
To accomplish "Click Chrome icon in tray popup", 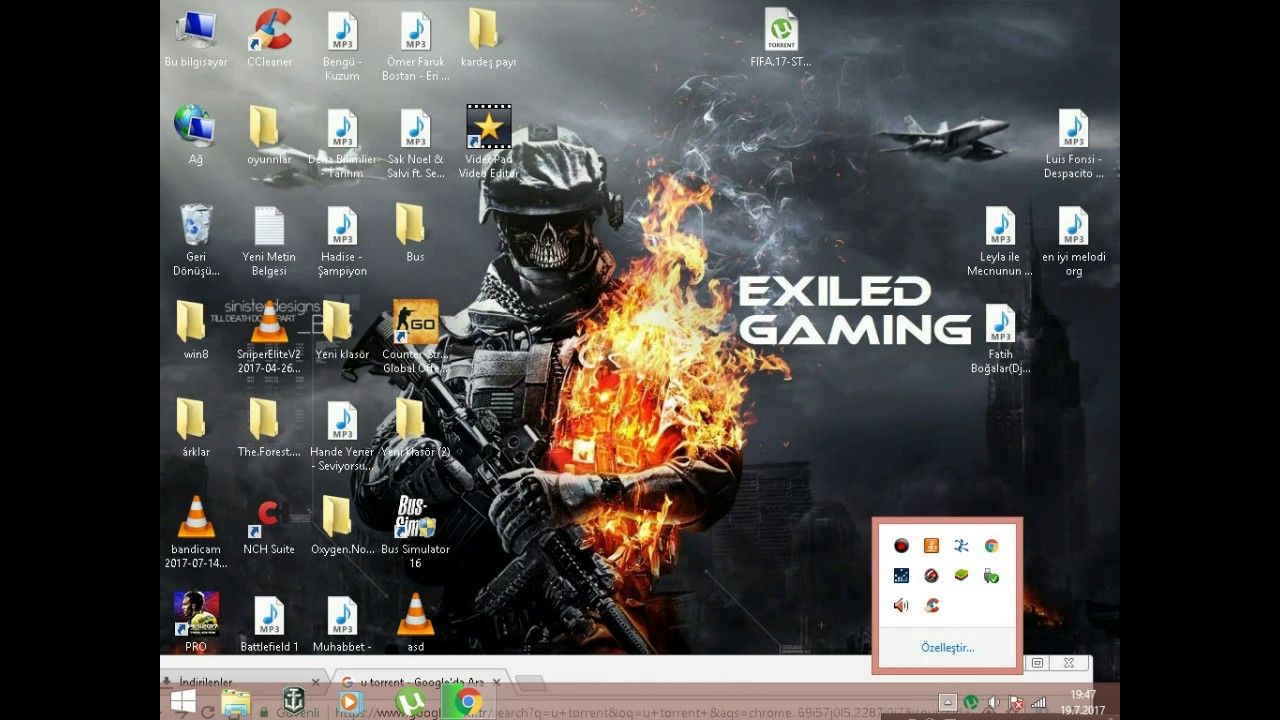I will pyautogui.click(x=991, y=546).
